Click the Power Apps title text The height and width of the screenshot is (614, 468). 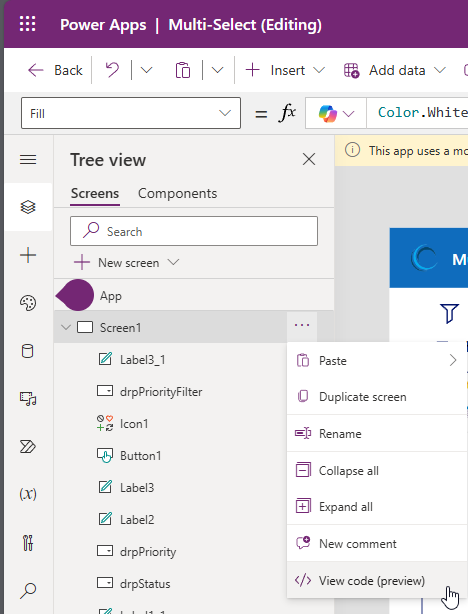[x=103, y=25]
